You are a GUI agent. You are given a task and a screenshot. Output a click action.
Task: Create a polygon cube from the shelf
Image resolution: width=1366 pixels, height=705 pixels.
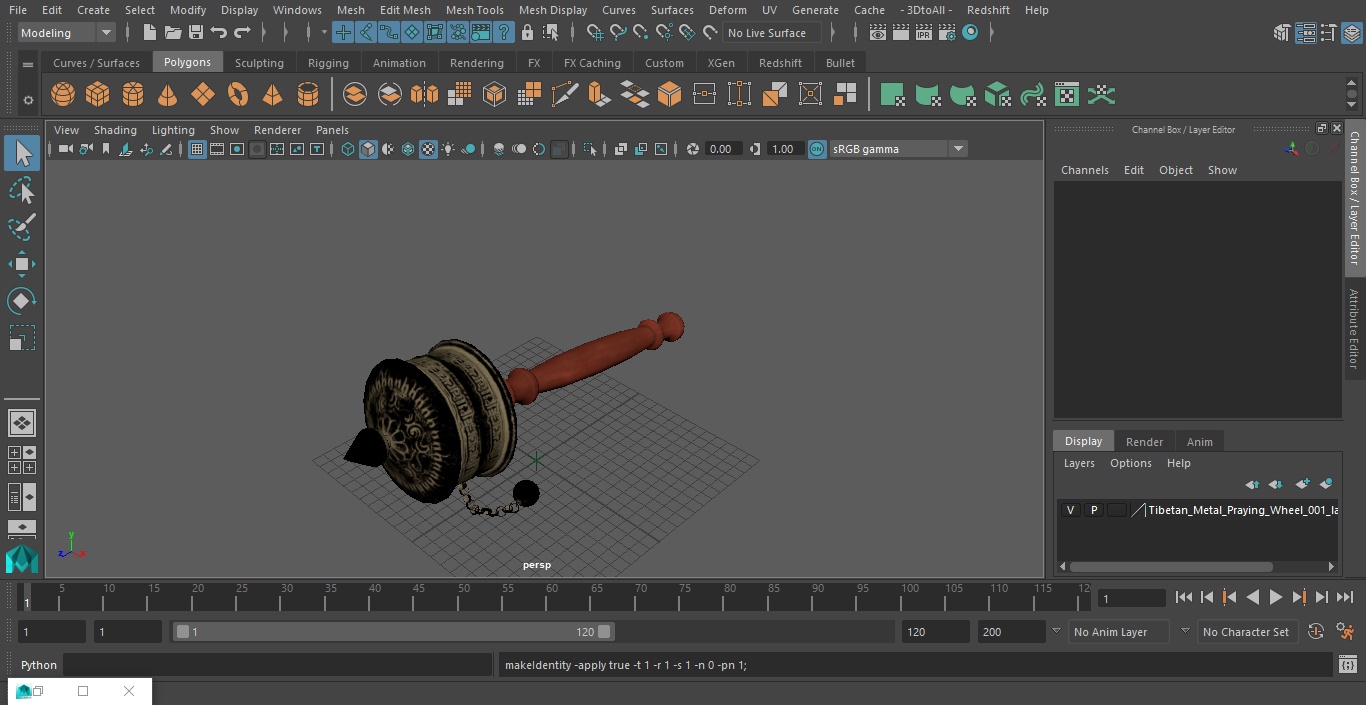98,95
